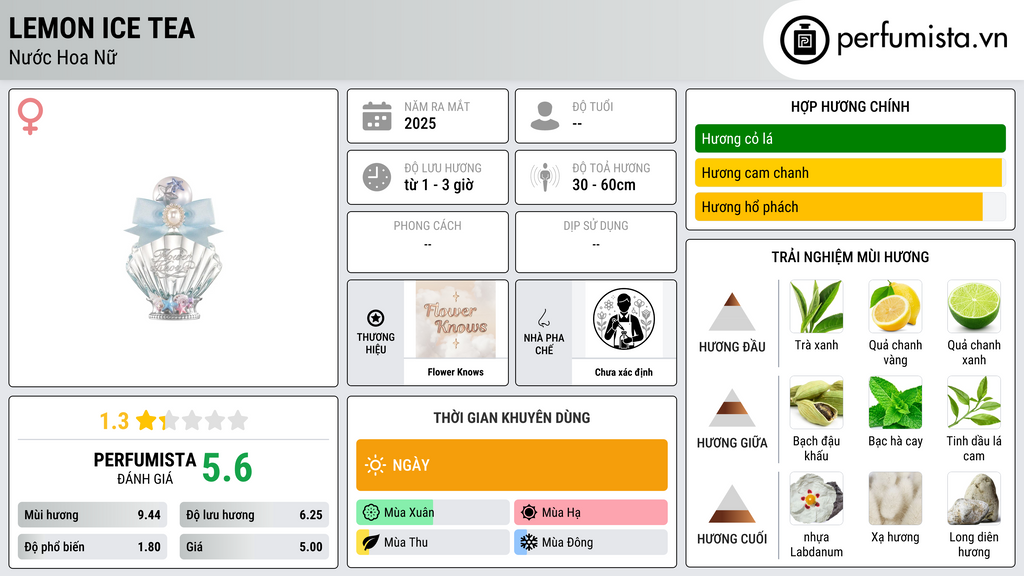Open the Xạ hương note image

click(x=895, y=498)
